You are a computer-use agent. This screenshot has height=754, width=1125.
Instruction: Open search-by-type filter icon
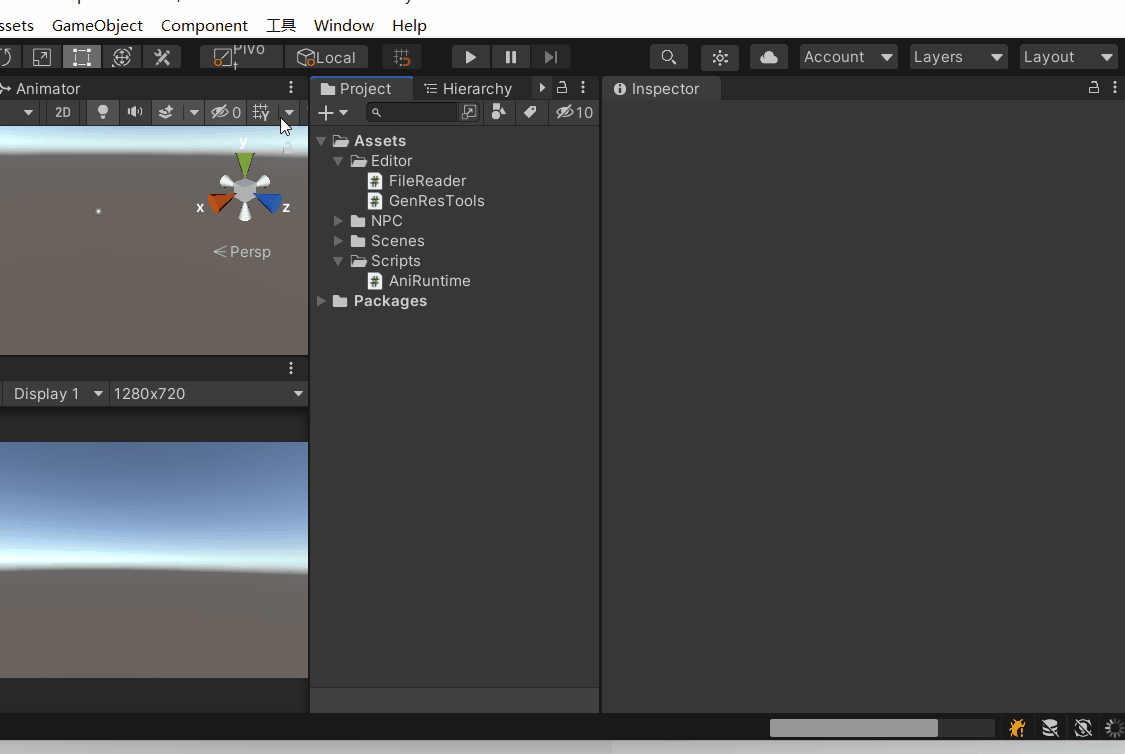pyautogui.click(x=499, y=113)
